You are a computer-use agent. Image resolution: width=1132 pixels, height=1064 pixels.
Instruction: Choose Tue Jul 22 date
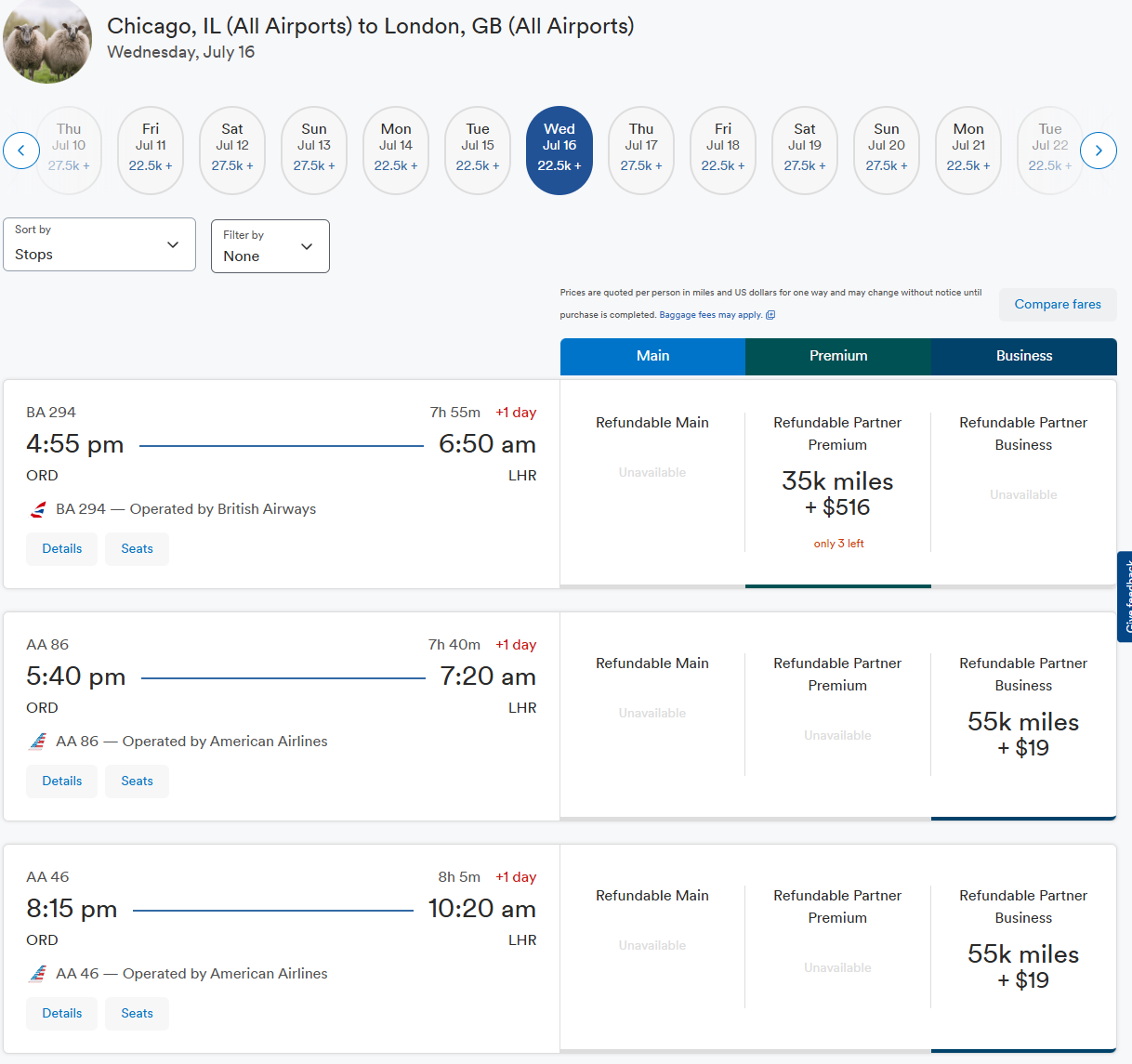(x=1050, y=151)
